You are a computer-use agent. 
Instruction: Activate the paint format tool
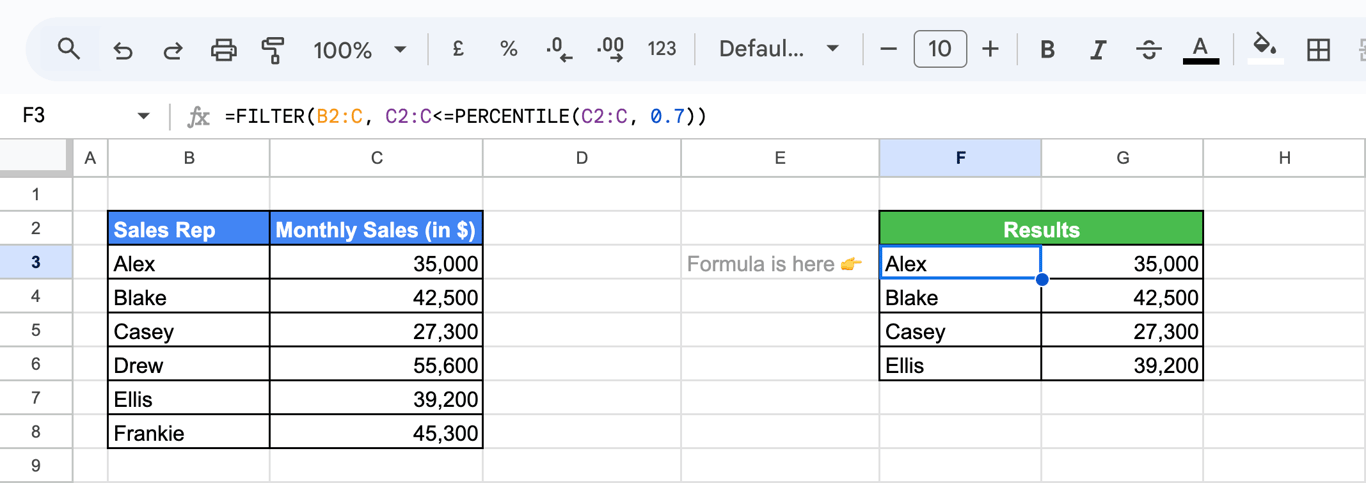click(x=272, y=50)
